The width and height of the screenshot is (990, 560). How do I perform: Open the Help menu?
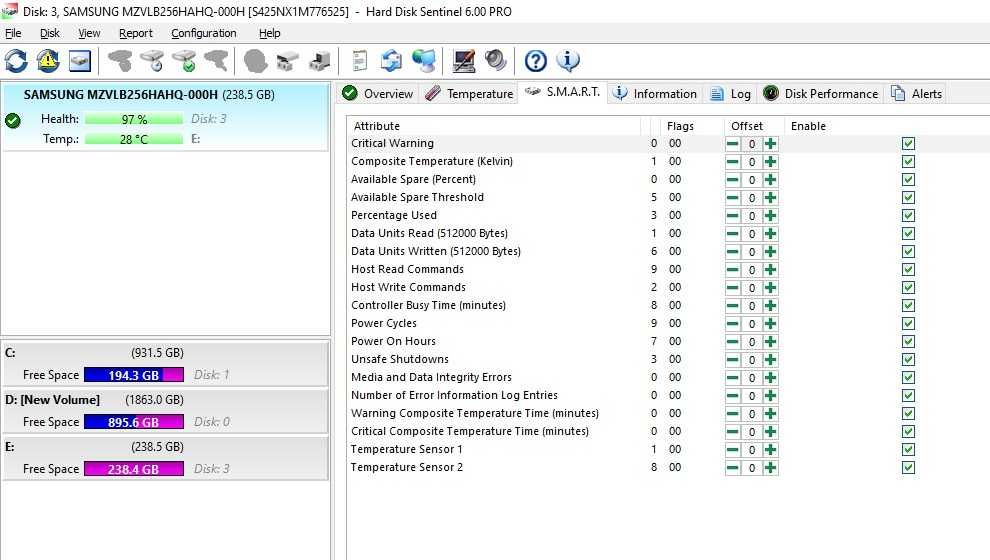(270, 33)
